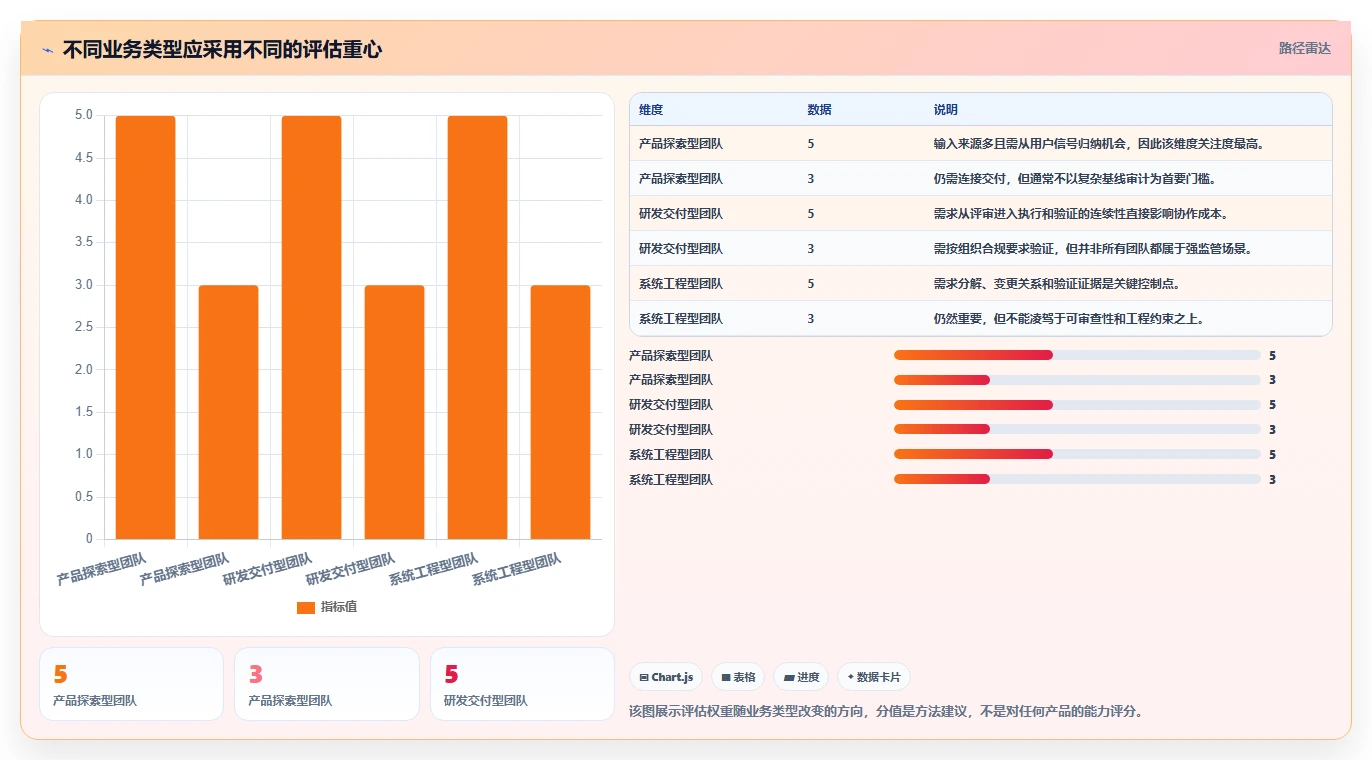Click the 1.5 y-axis label
Viewport: 1372px width, 760px height.
(x=83, y=412)
